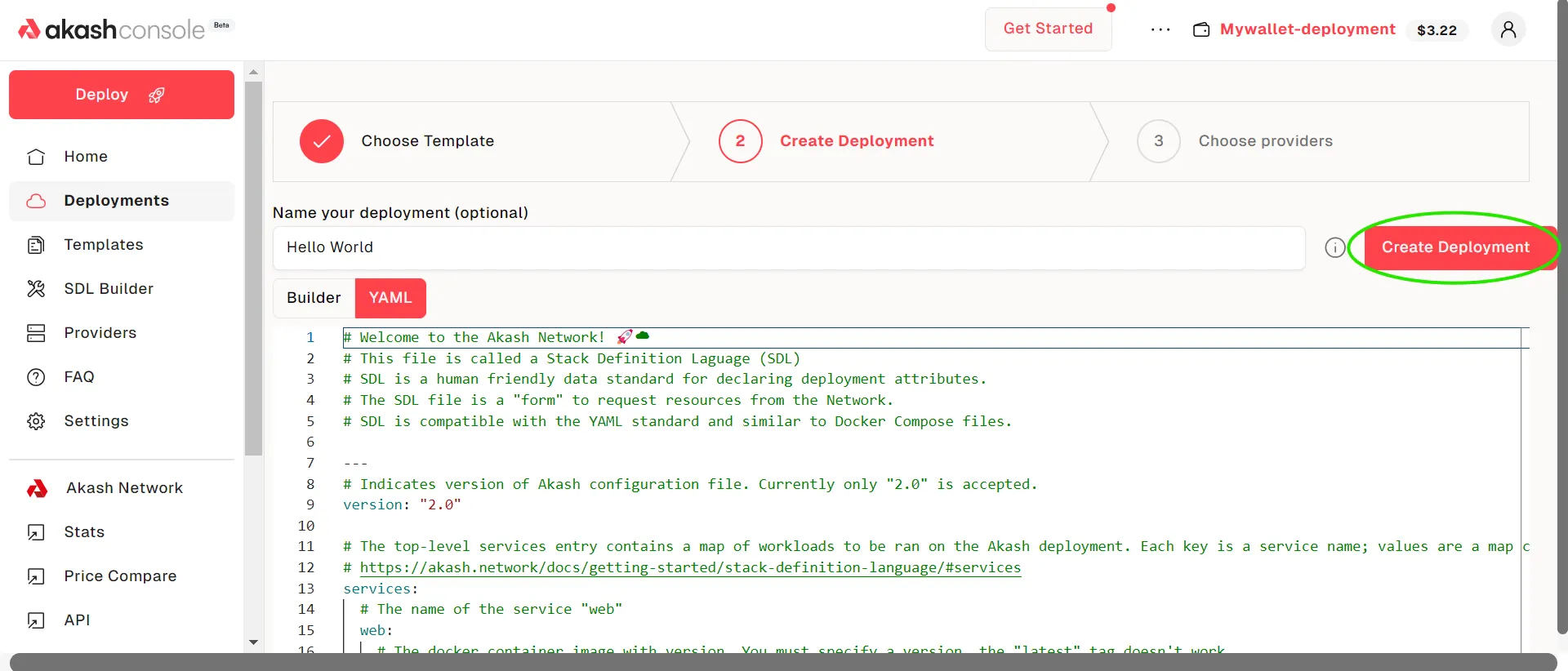1568x671 pixels.
Task: Open the FAQ page
Action: 79,377
